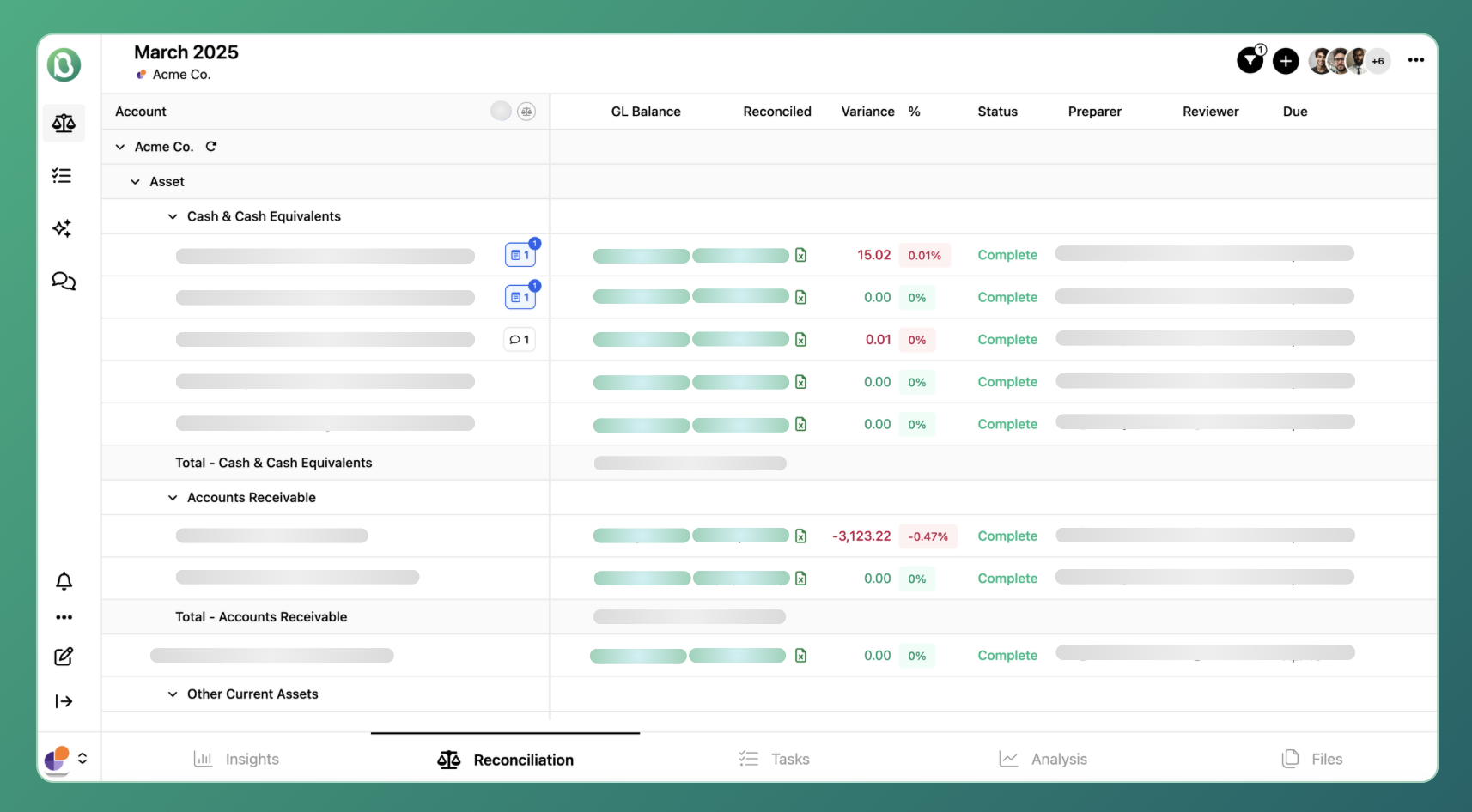Open the green app logo home
This screenshot has height=812, width=1472.
[64, 65]
